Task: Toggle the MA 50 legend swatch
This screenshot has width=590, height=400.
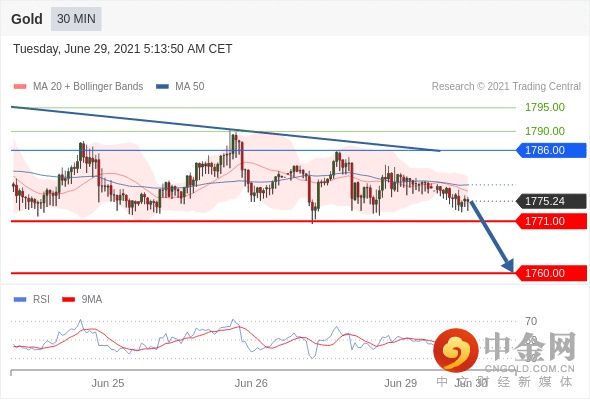Action: point(162,87)
